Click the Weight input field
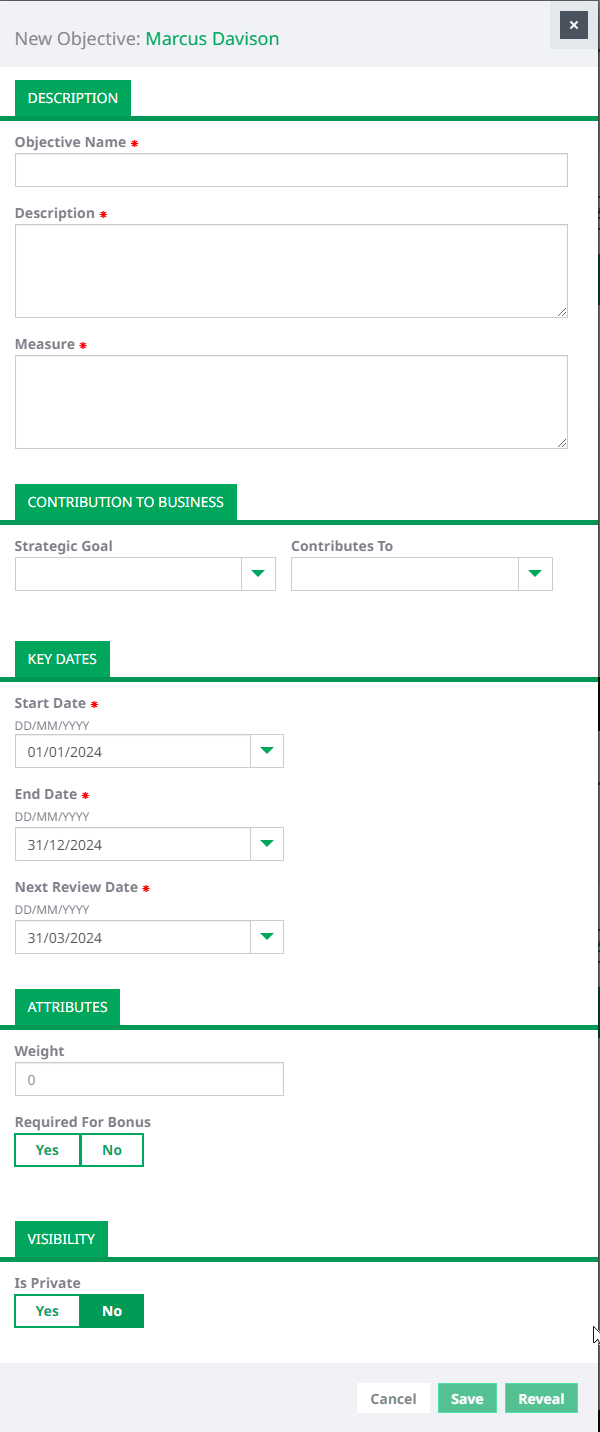Image resolution: width=600 pixels, height=1432 pixels. 149,1079
